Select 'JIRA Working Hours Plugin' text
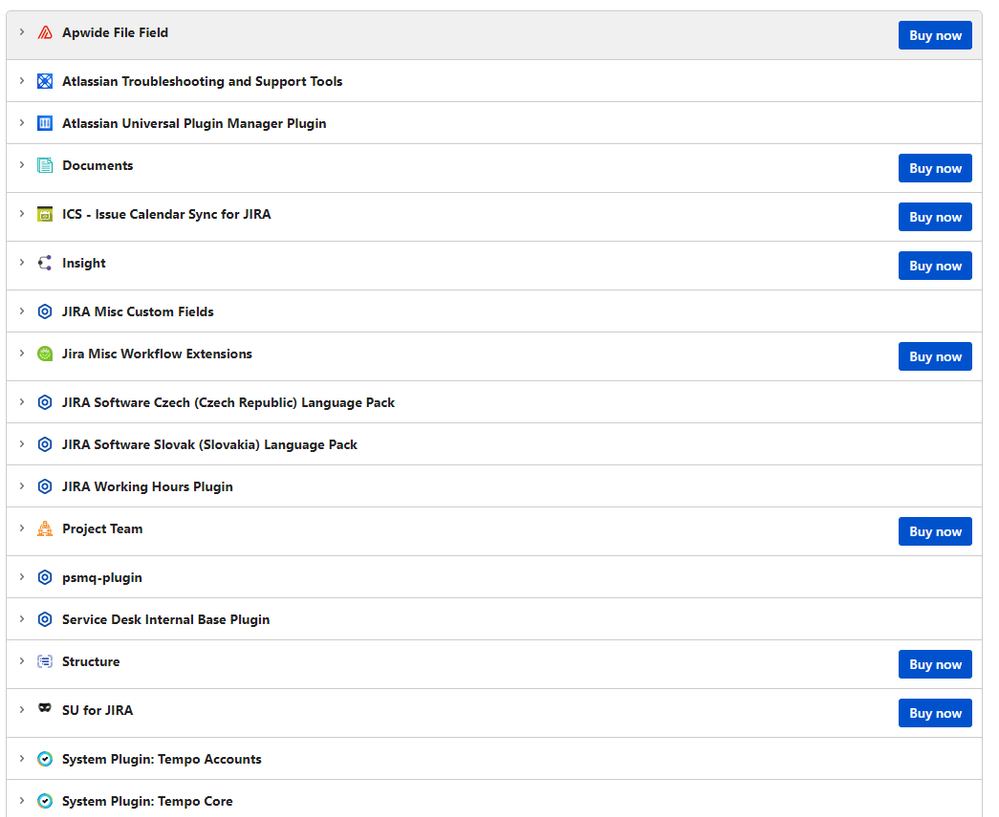This screenshot has width=999, height=817. click(147, 487)
